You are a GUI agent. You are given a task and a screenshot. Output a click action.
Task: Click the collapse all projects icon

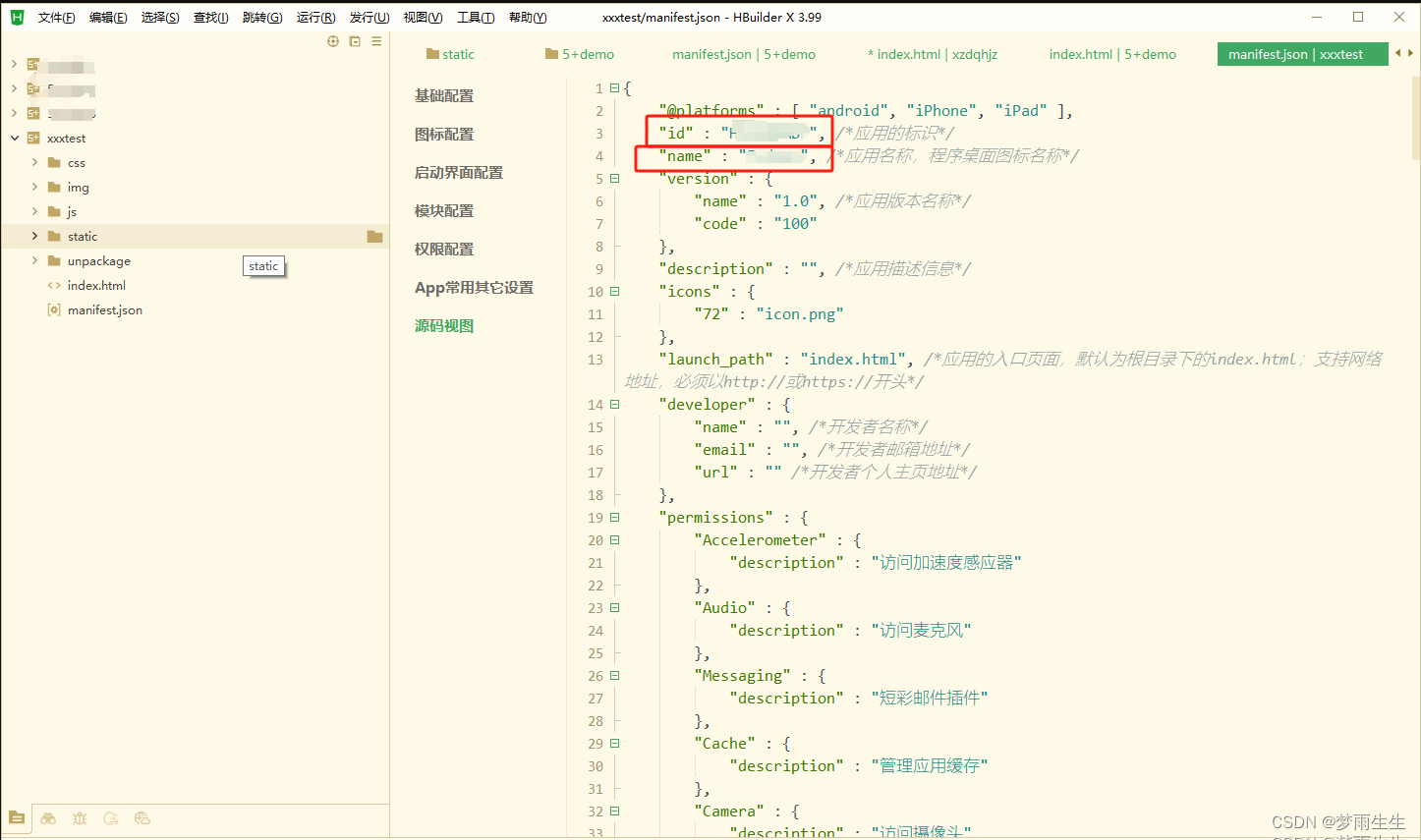(x=355, y=41)
